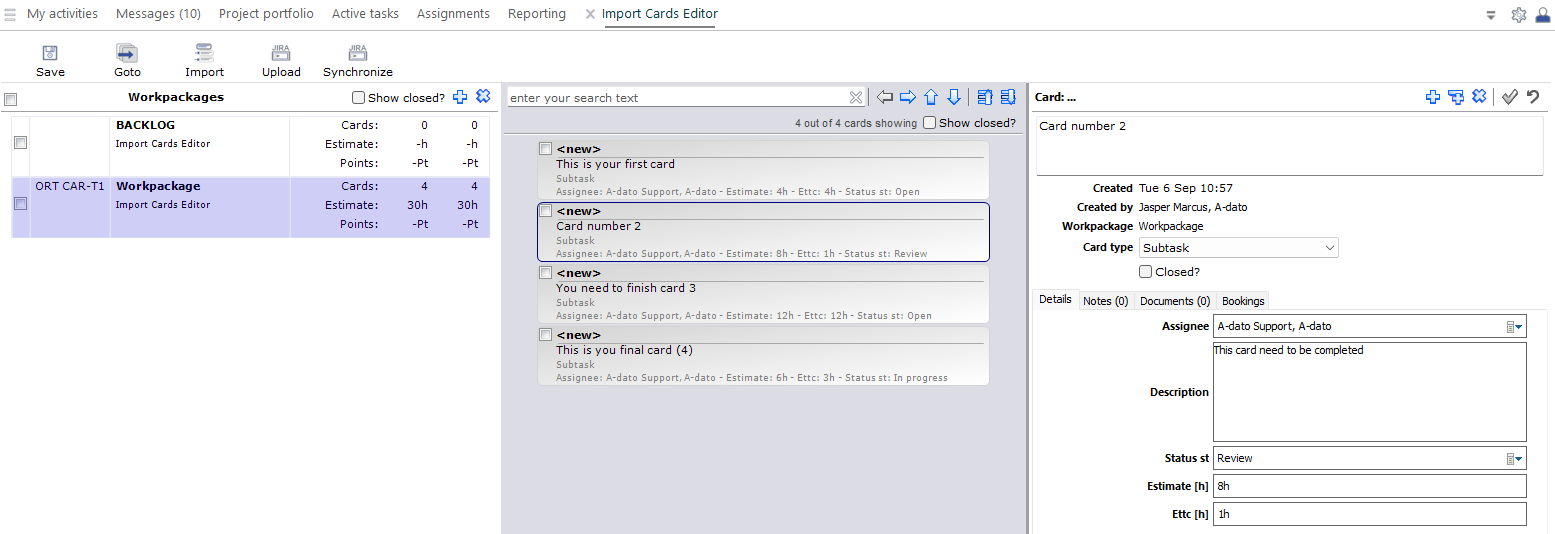Click the Ettc [h] field
Image resolution: width=1555 pixels, height=534 pixels.
(x=1370, y=514)
